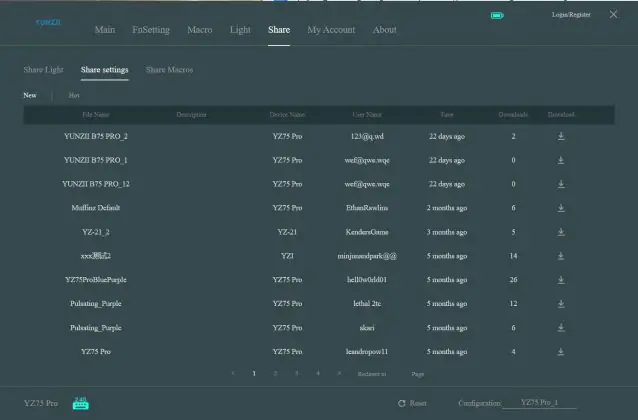Select the Share settings sub-tab
This screenshot has height=420, width=638.
[x=105, y=70]
